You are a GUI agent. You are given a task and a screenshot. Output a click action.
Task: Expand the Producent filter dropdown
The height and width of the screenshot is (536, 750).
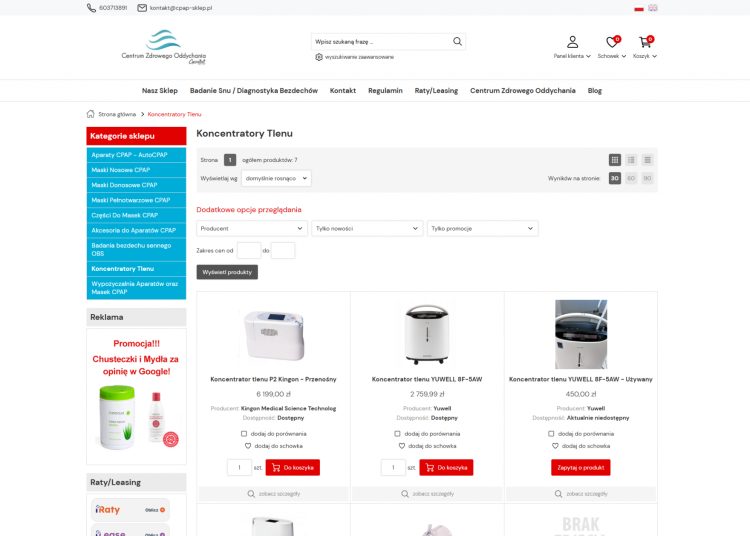pos(251,228)
